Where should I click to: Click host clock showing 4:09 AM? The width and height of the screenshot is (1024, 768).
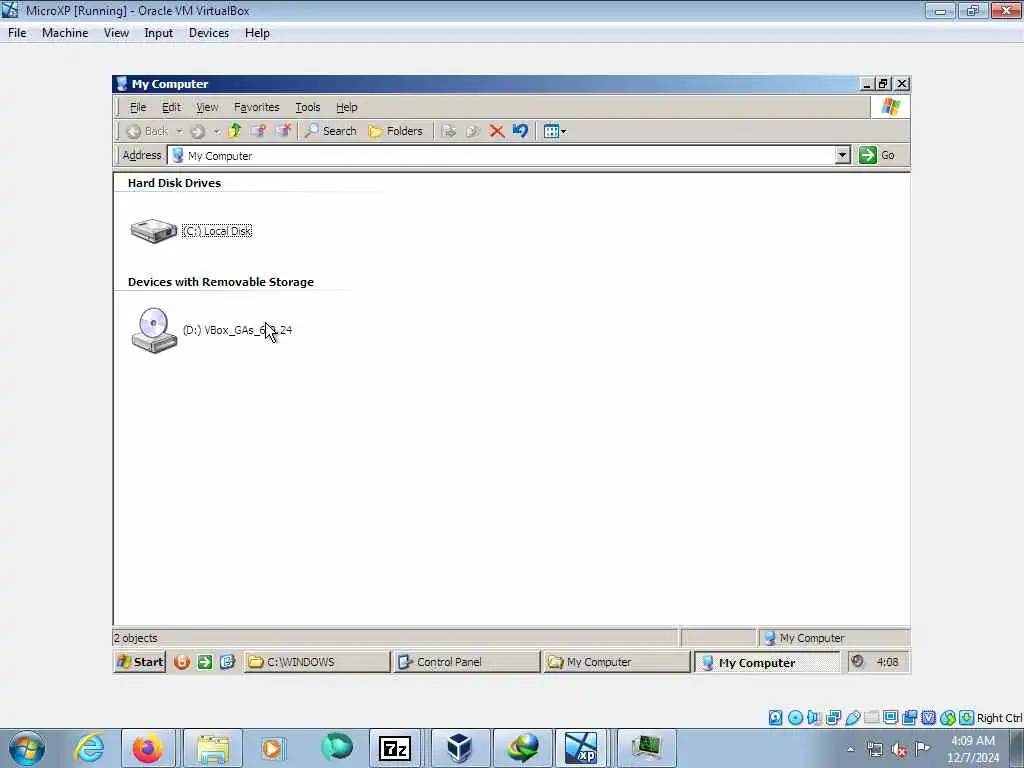pyautogui.click(x=973, y=749)
